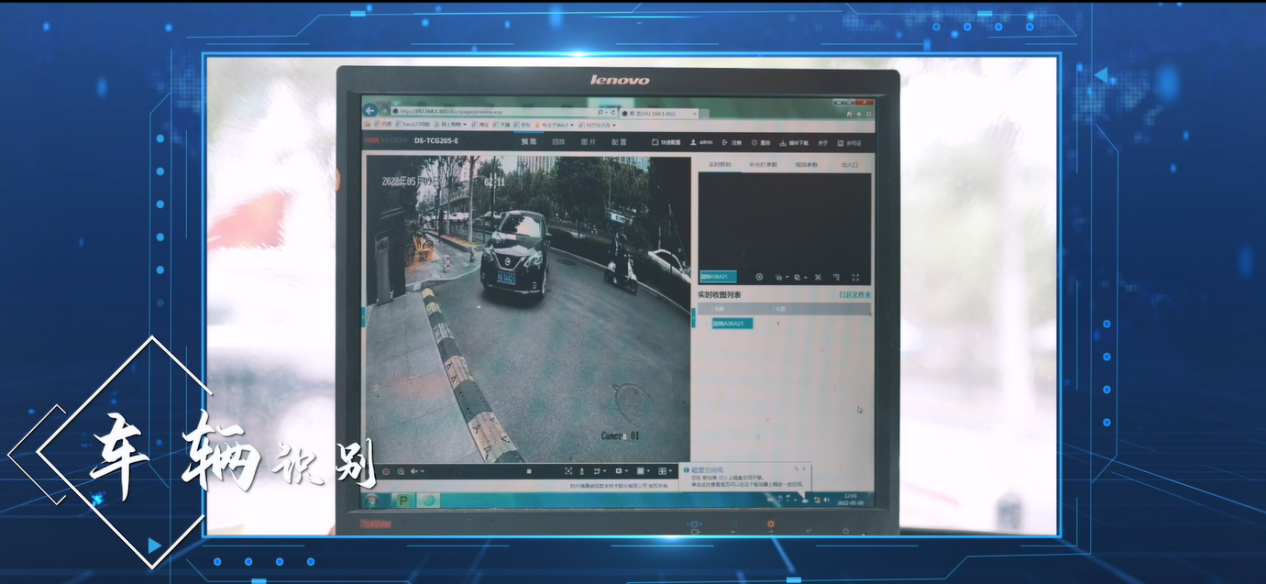Image resolution: width=1266 pixels, height=584 pixels.
Task: Click the Windows Start button
Action: 371,500
